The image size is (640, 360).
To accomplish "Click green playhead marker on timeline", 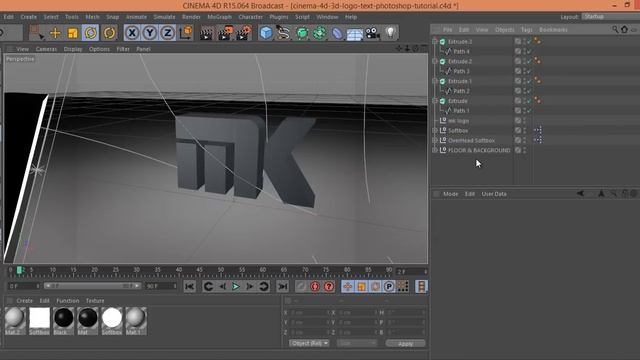I will (x=19, y=270).
